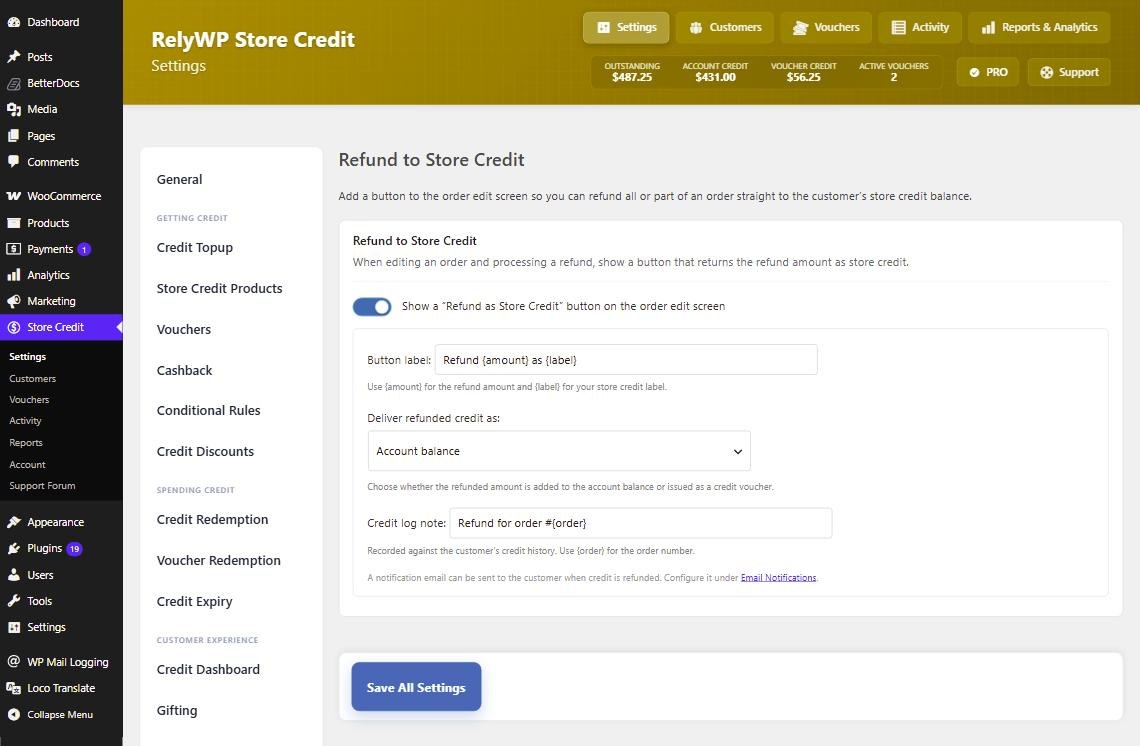Click the Customers people icon in header

click(x=696, y=28)
